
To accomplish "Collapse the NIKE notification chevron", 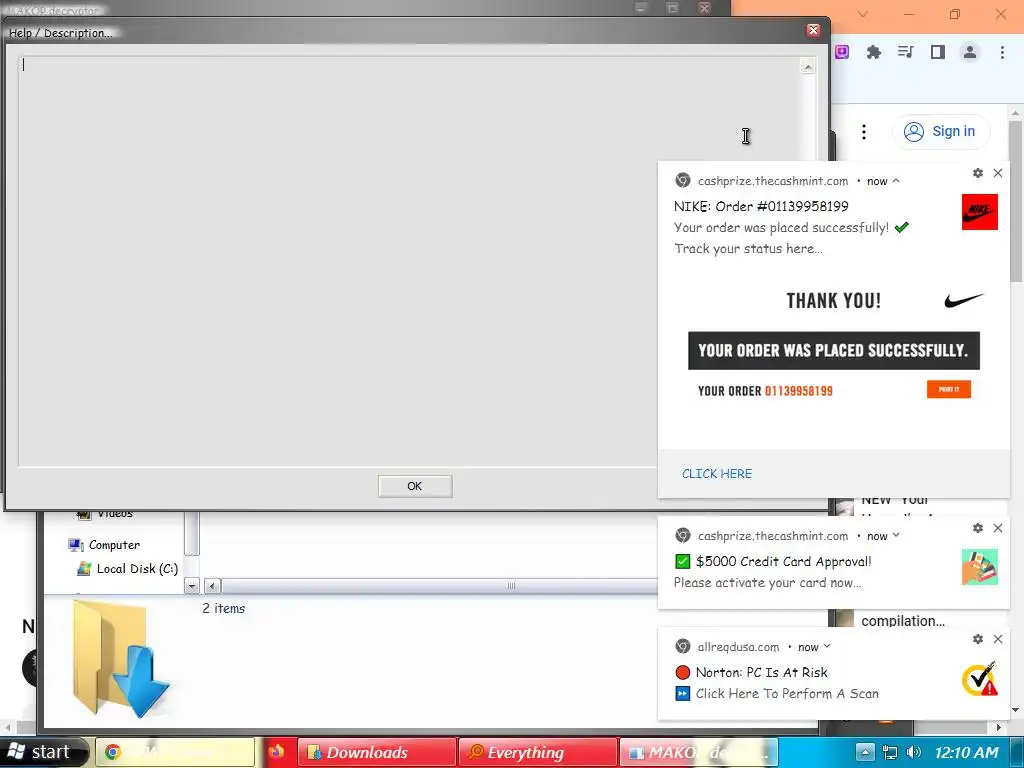I will 896,181.
